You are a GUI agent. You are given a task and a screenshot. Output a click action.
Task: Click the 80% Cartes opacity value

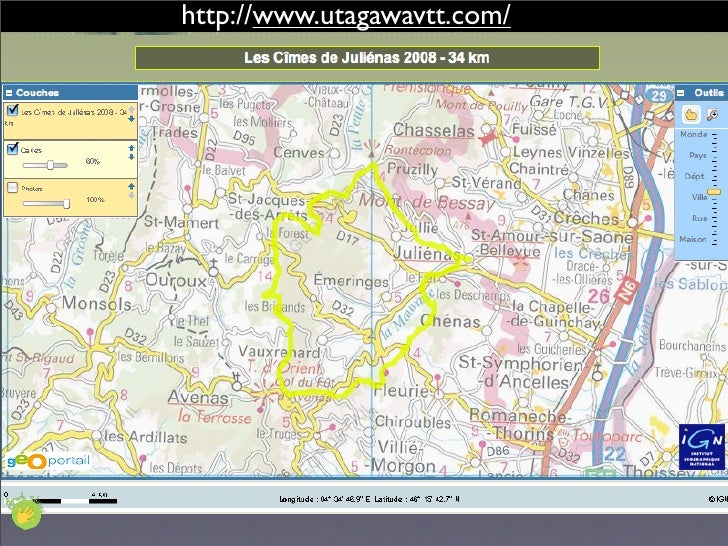click(x=92, y=161)
